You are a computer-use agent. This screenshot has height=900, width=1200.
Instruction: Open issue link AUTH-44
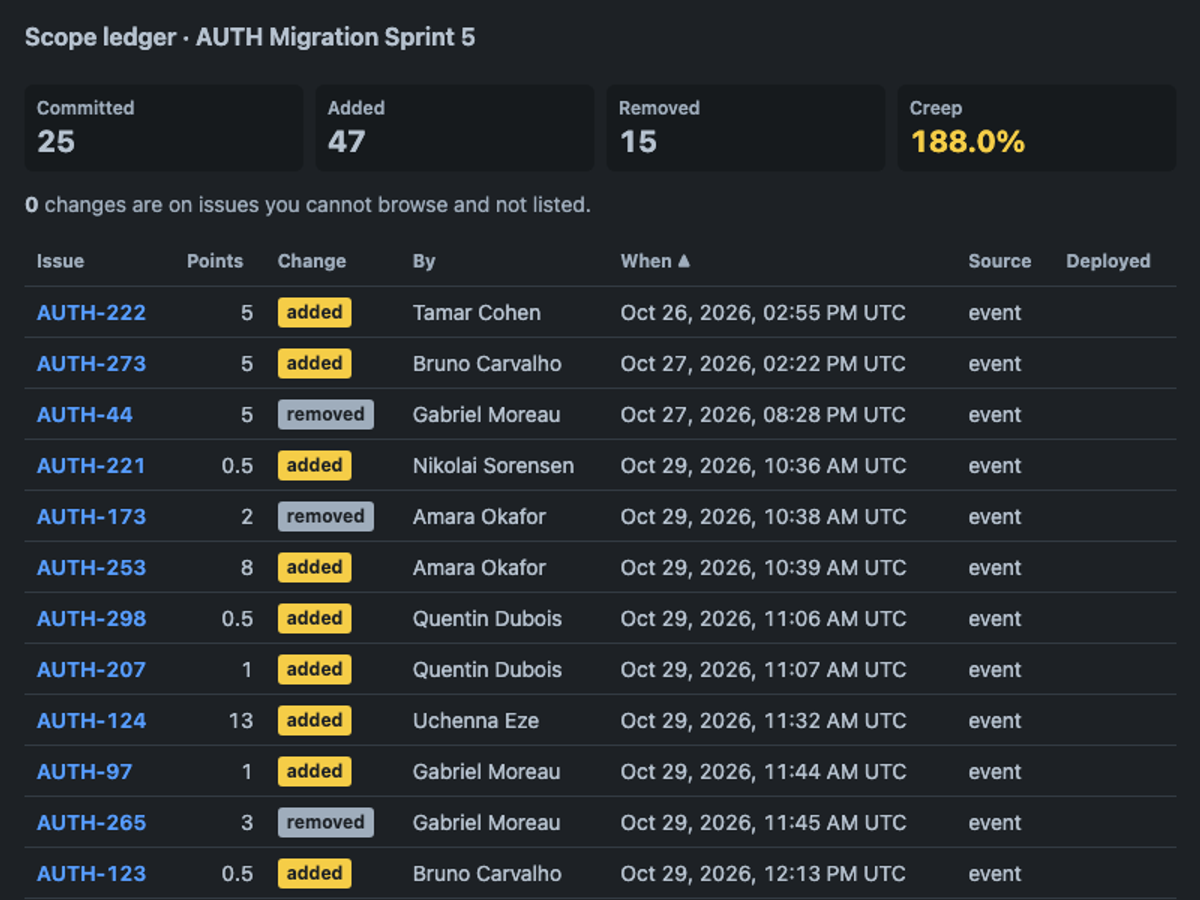(x=85, y=415)
